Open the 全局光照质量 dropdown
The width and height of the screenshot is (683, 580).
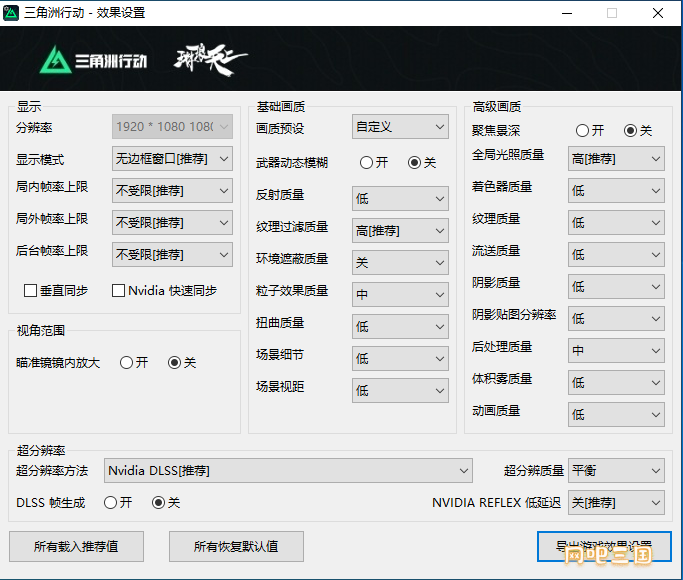coord(616,158)
